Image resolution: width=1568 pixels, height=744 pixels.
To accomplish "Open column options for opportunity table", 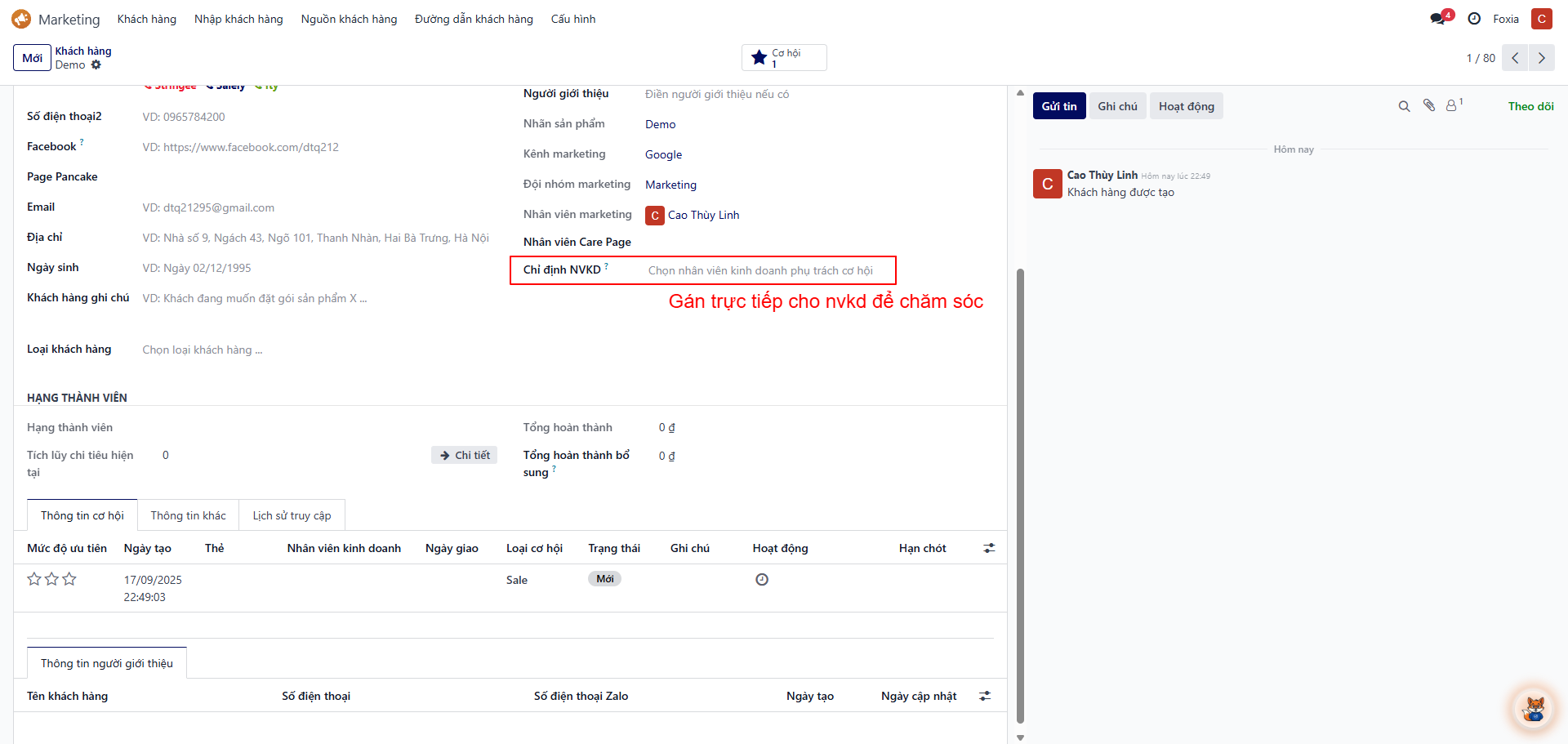I will click(989, 548).
